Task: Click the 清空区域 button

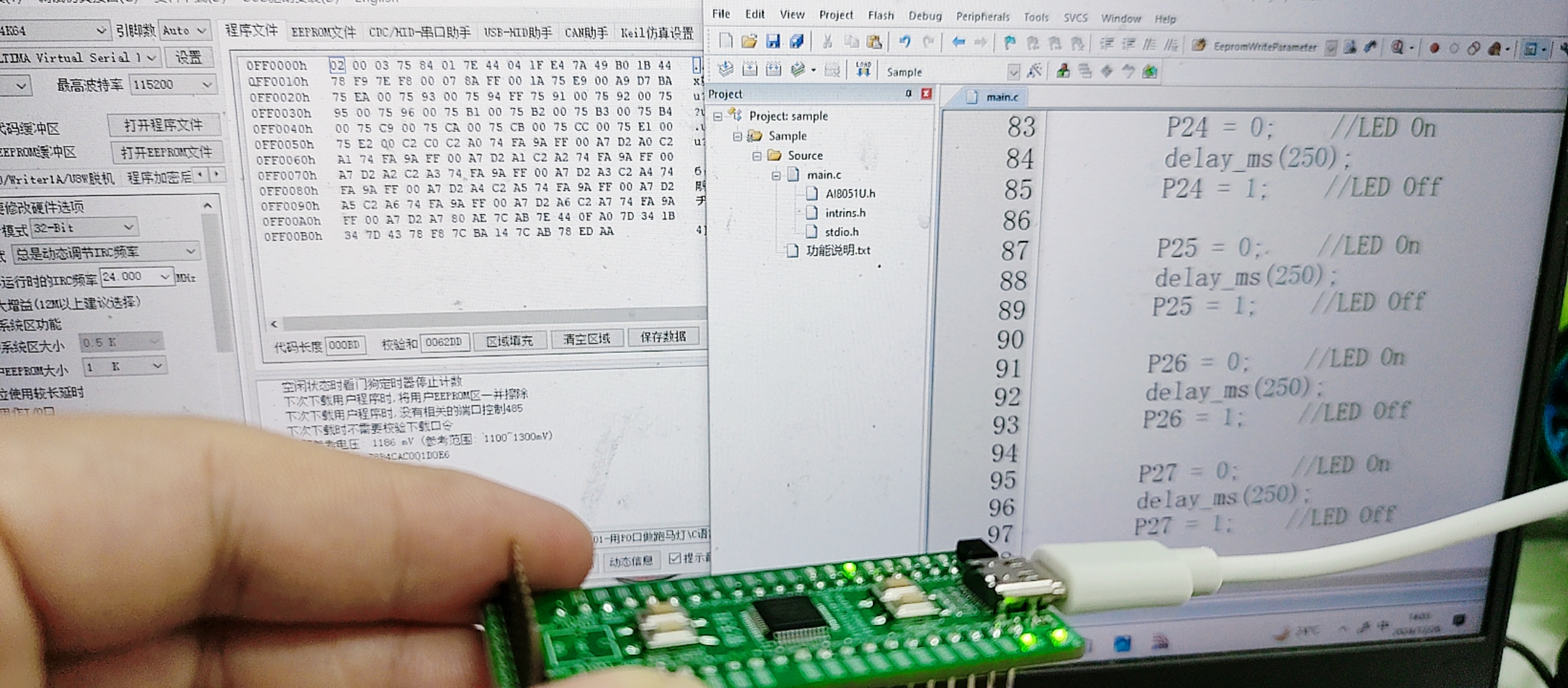Action: [586, 338]
